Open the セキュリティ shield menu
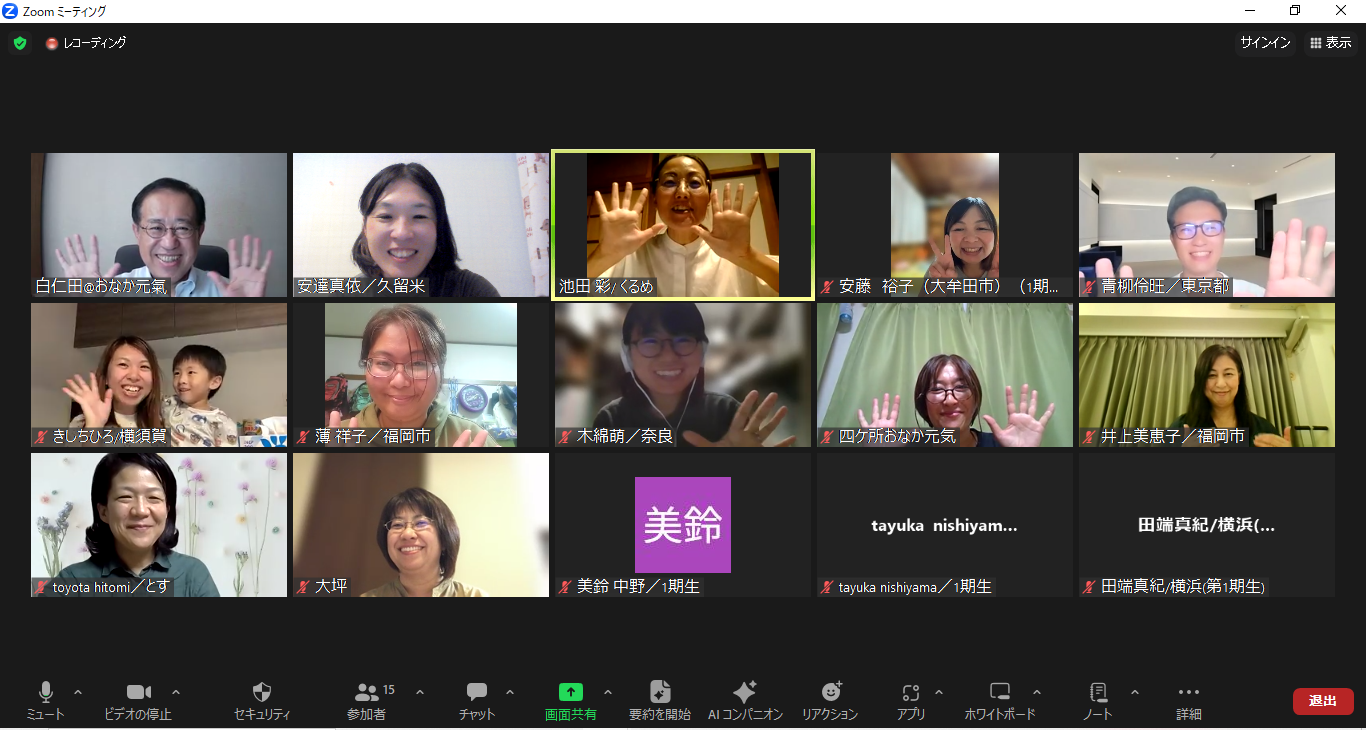 [262, 701]
